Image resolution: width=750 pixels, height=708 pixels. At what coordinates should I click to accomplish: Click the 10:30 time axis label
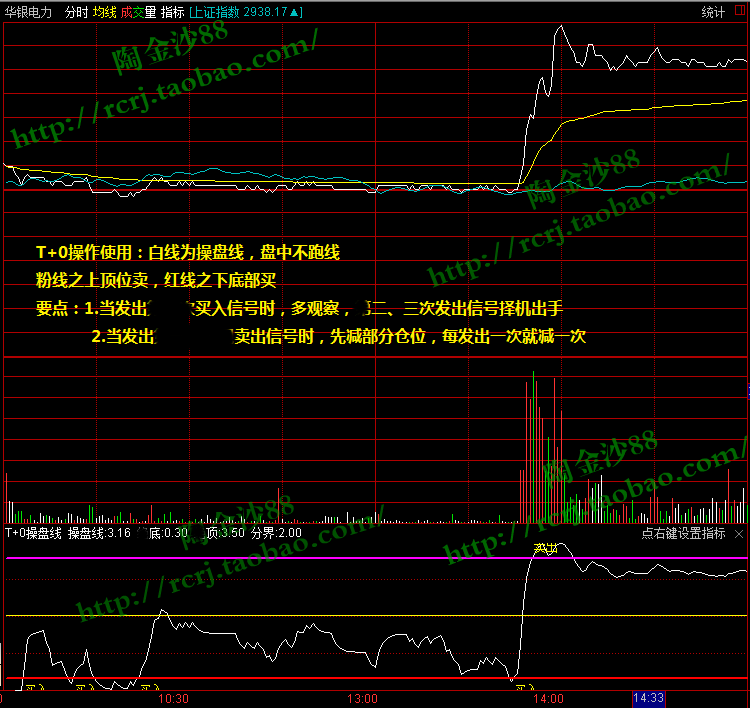173,698
